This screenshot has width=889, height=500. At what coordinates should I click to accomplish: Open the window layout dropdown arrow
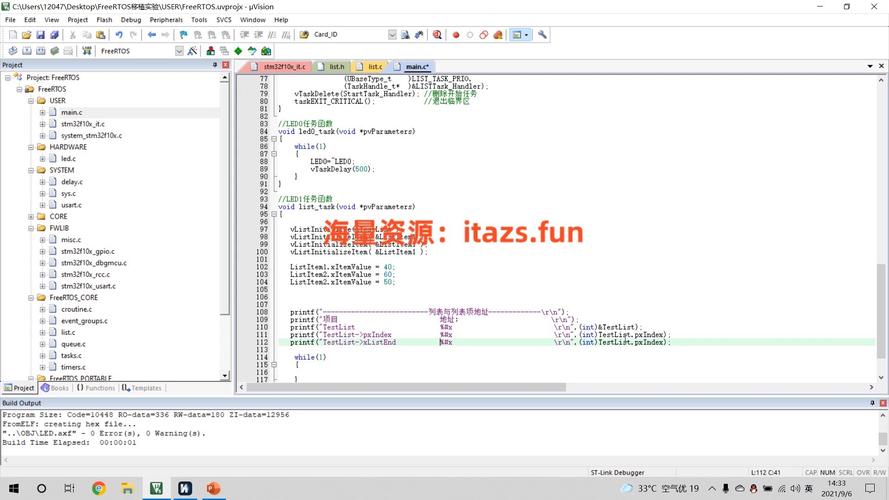point(527,35)
